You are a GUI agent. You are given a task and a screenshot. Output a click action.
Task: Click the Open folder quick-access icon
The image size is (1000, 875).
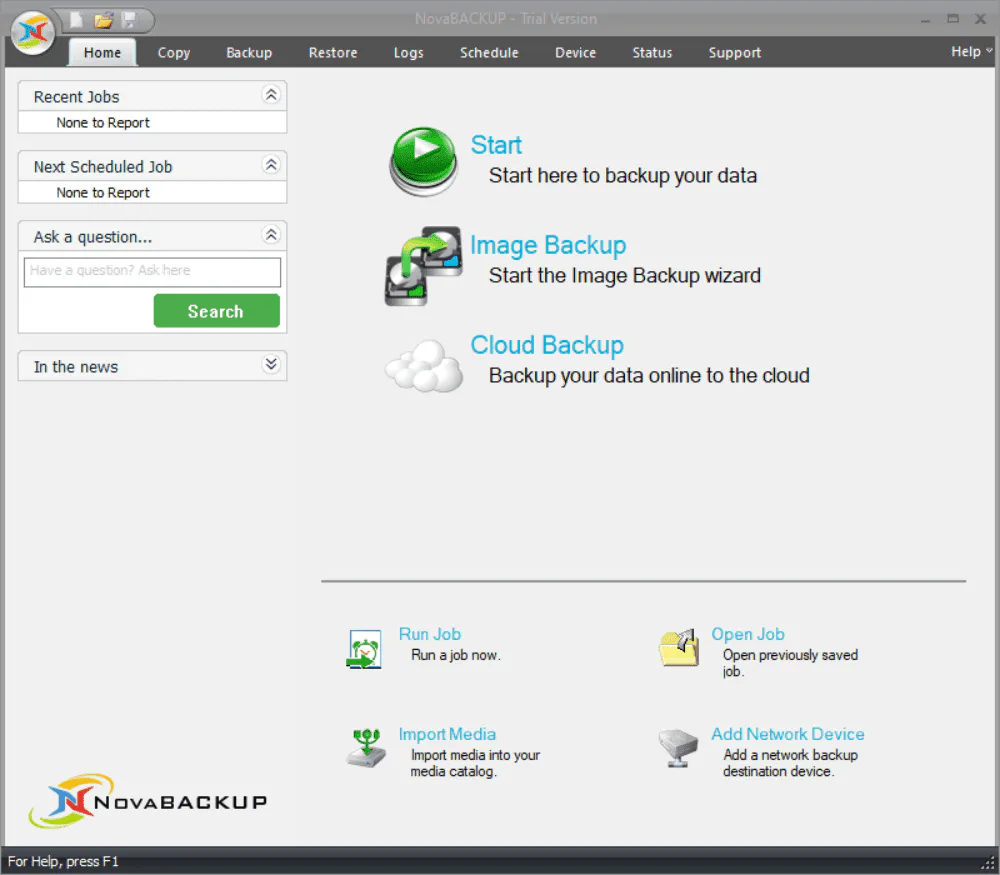click(x=103, y=20)
